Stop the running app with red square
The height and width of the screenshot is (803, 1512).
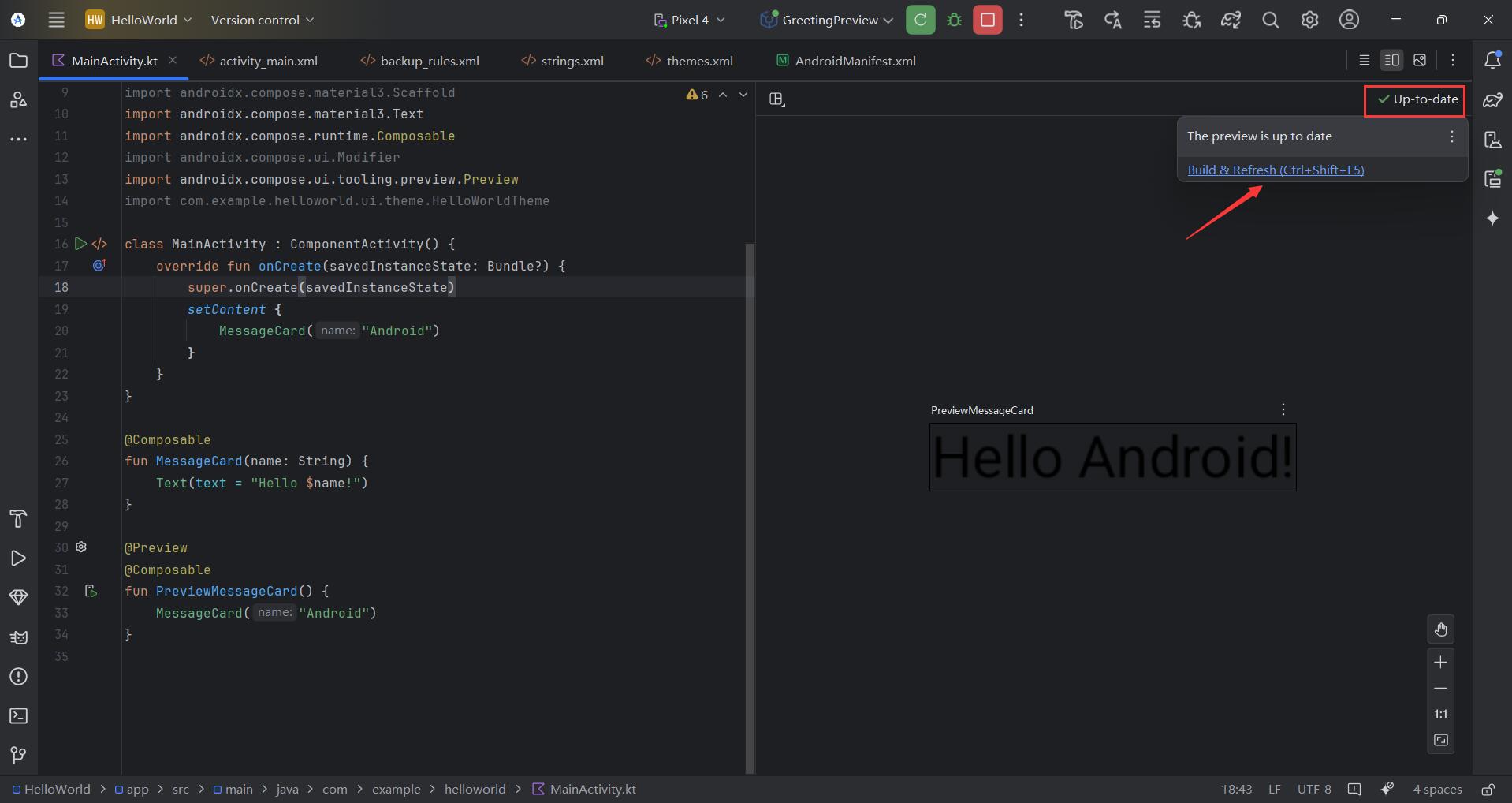tap(988, 20)
